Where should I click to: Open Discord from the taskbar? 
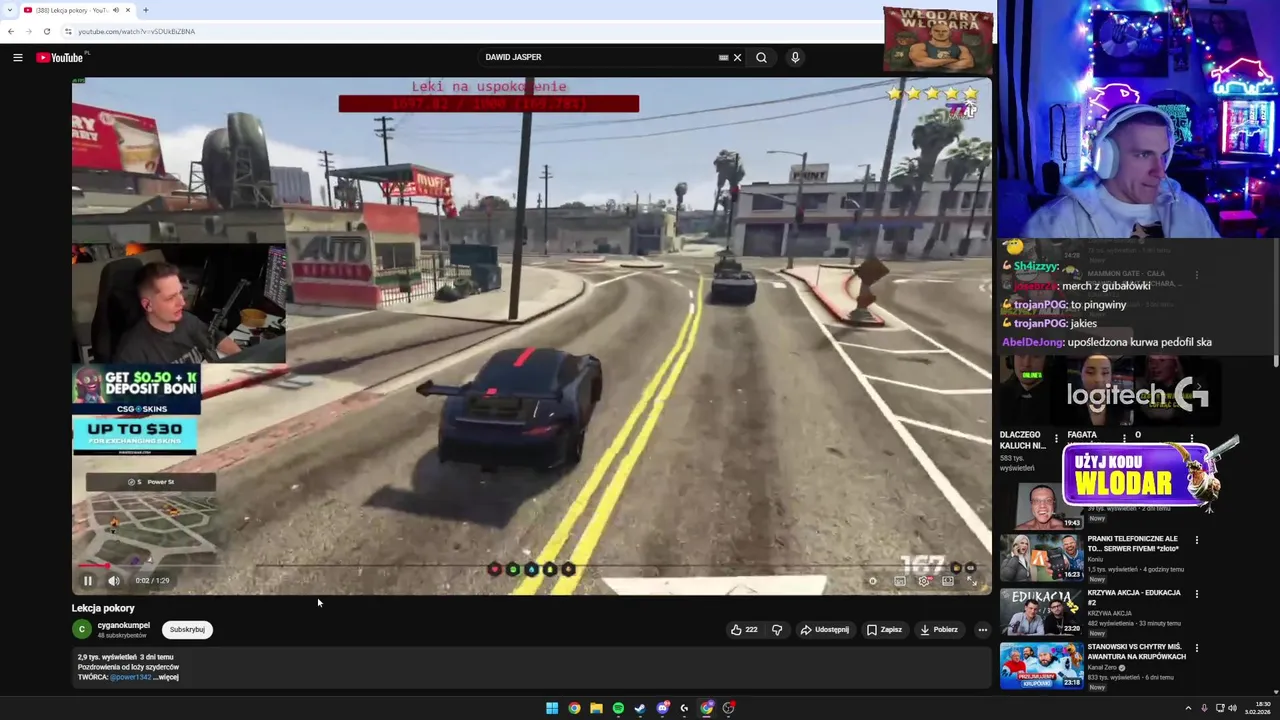[x=662, y=708]
